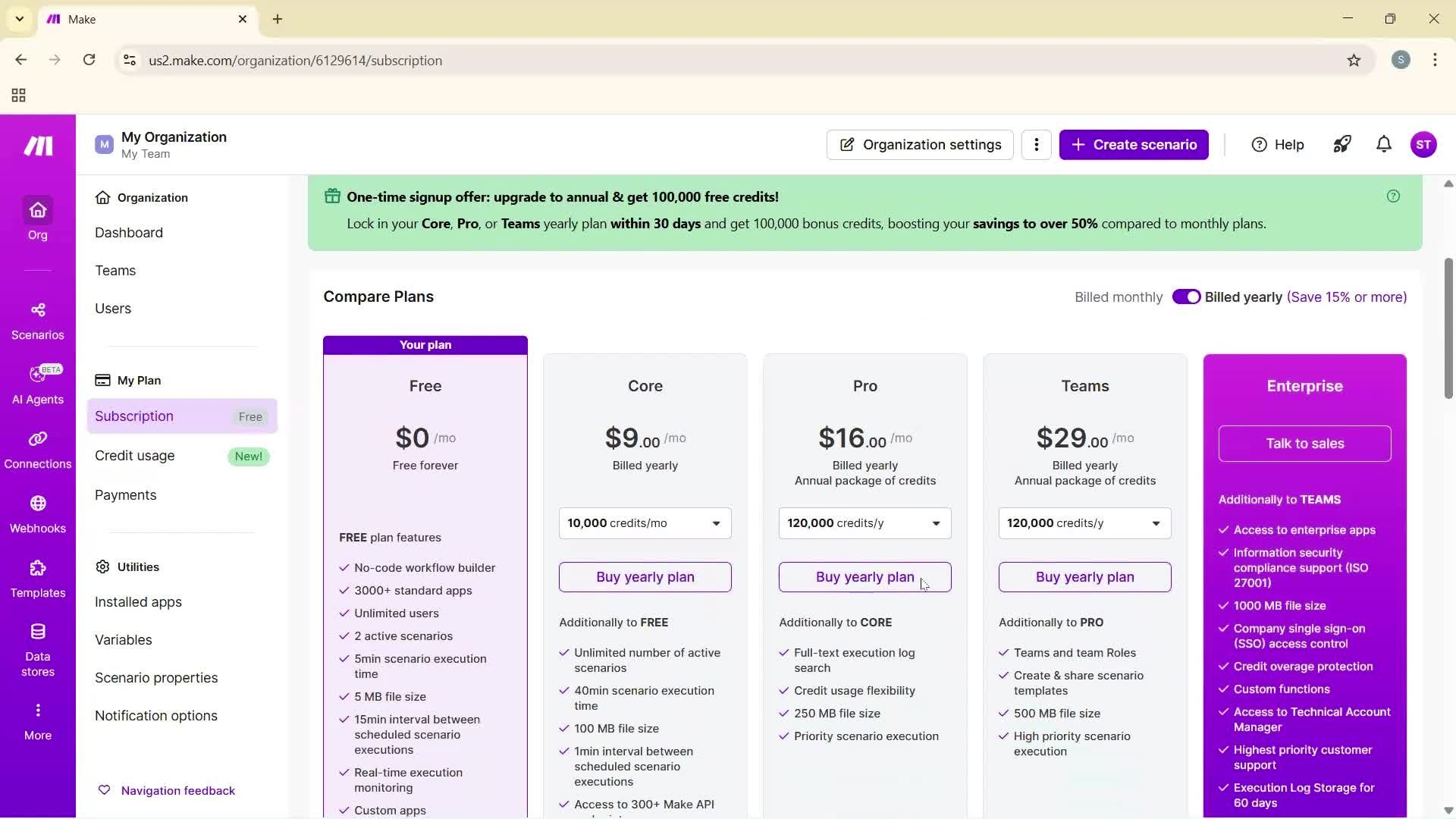Image resolution: width=1456 pixels, height=819 pixels.
Task: Bookmark the page with the star icon
Action: tap(1354, 60)
